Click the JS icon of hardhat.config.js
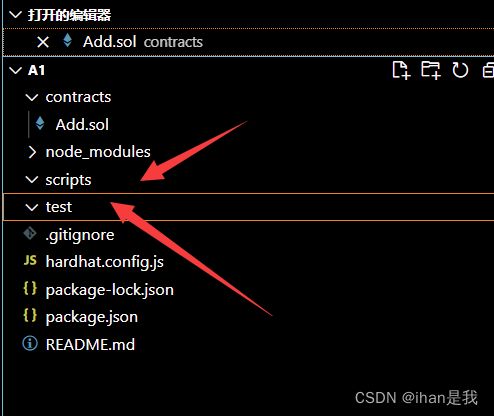 coord(30,260)
